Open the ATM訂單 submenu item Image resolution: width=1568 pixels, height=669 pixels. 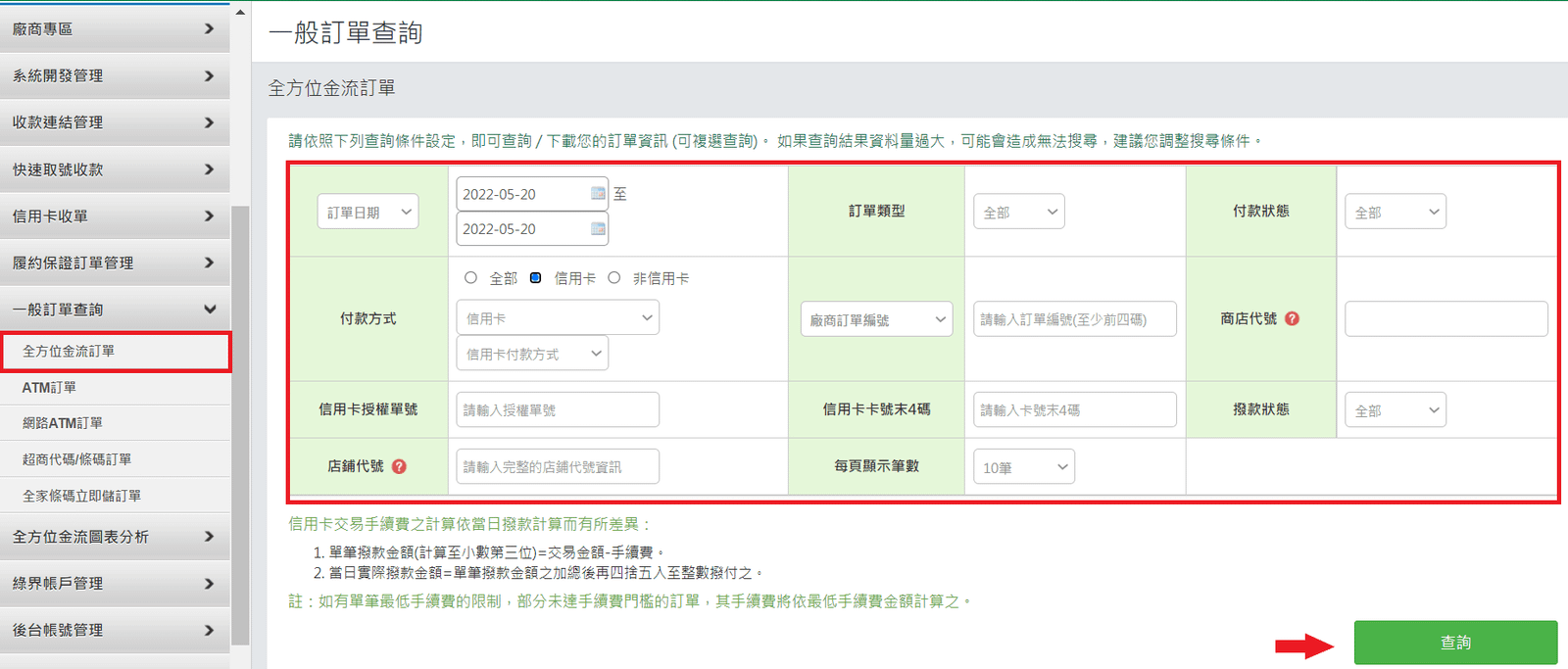(115, 388)
